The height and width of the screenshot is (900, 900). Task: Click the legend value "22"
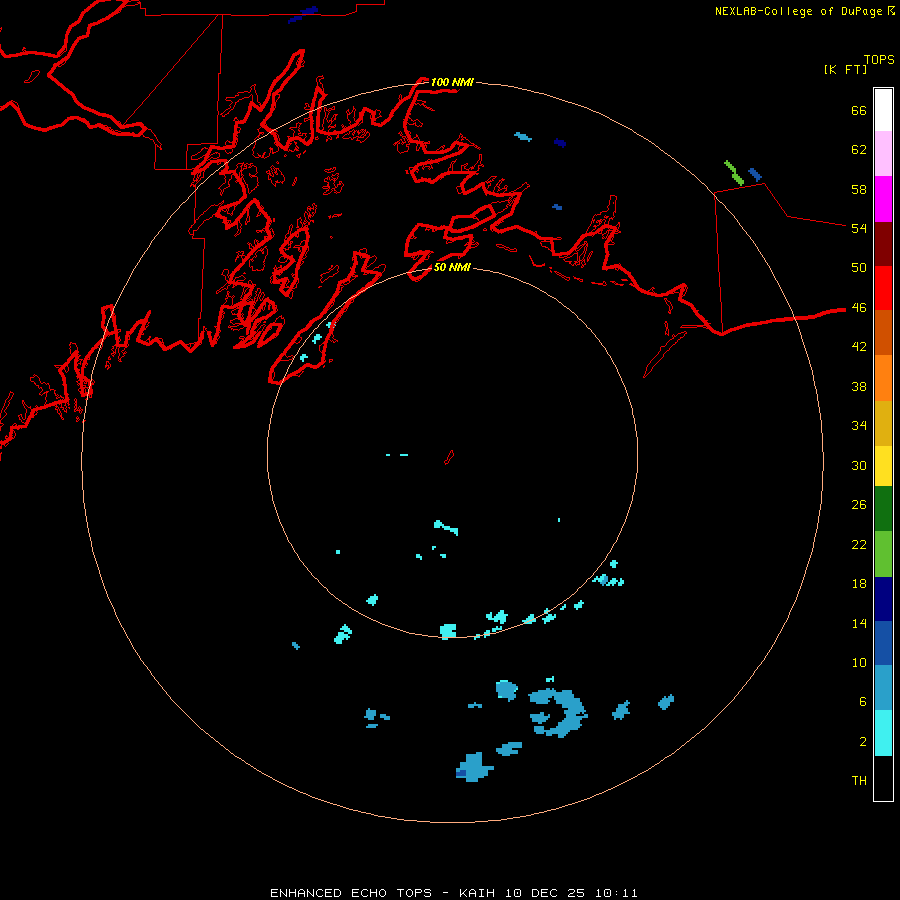859,544
